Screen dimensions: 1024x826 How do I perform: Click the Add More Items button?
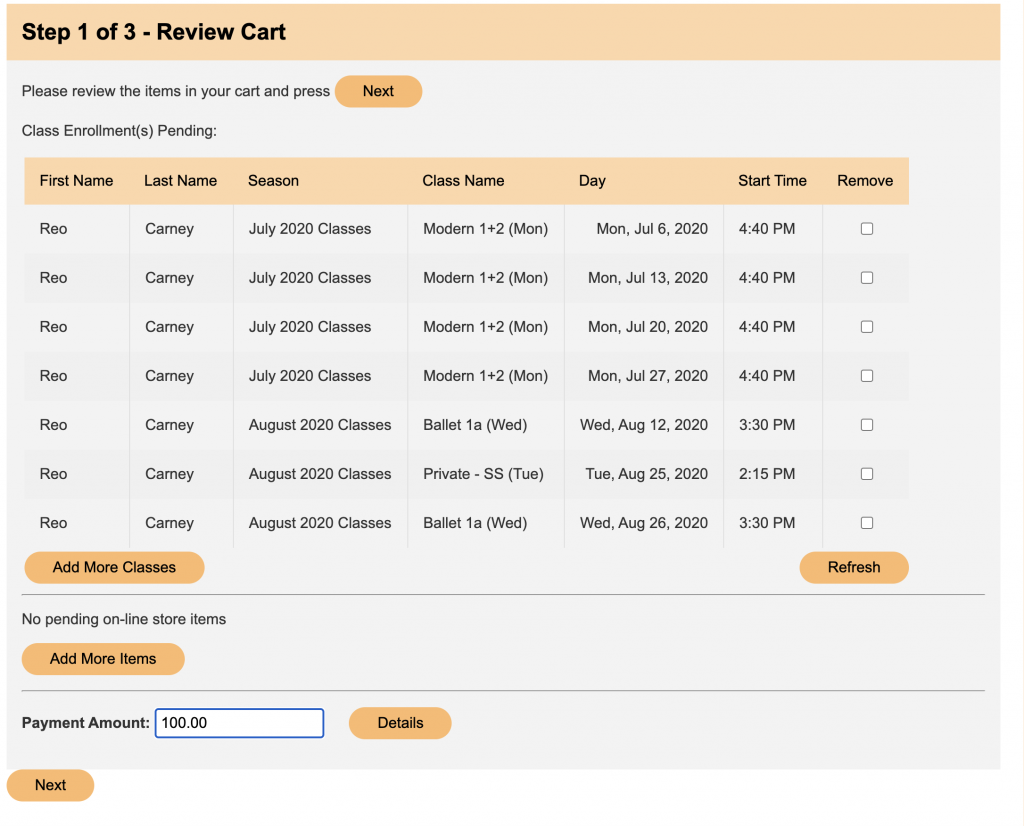pos(103,659)
